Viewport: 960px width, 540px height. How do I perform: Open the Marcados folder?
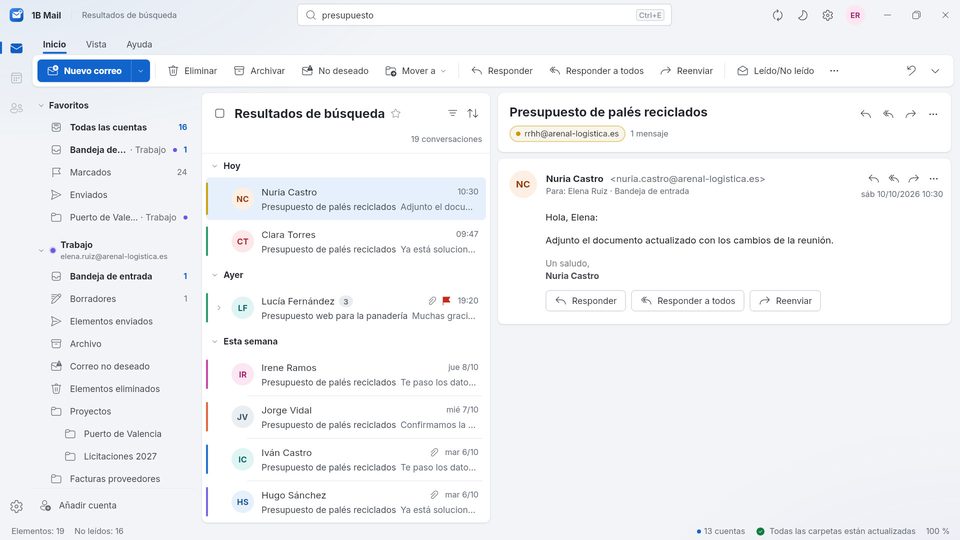[x=118, y=173]
